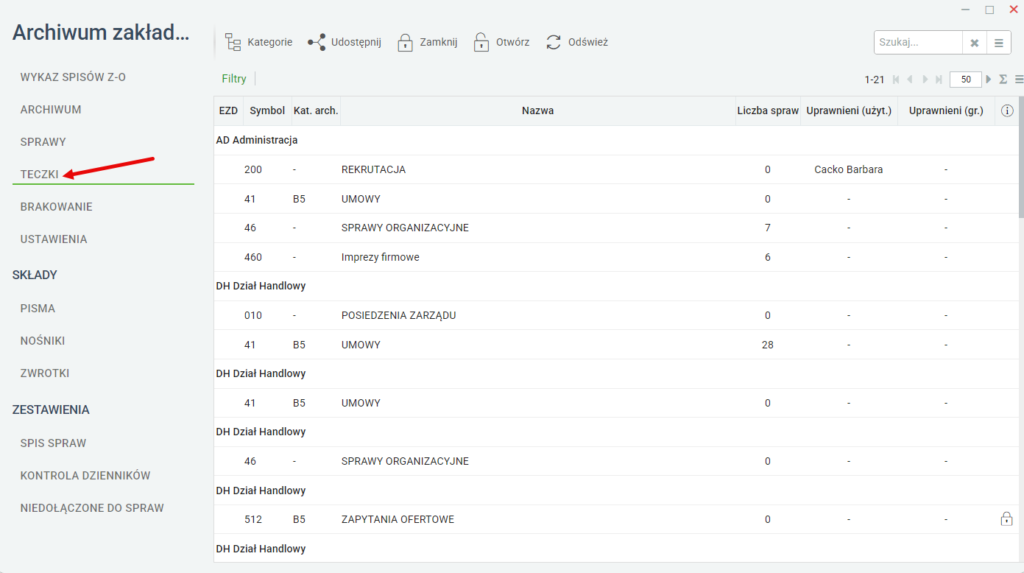Select the AD Administracja group row
The image size is (1024, 573).
(616, 140)
